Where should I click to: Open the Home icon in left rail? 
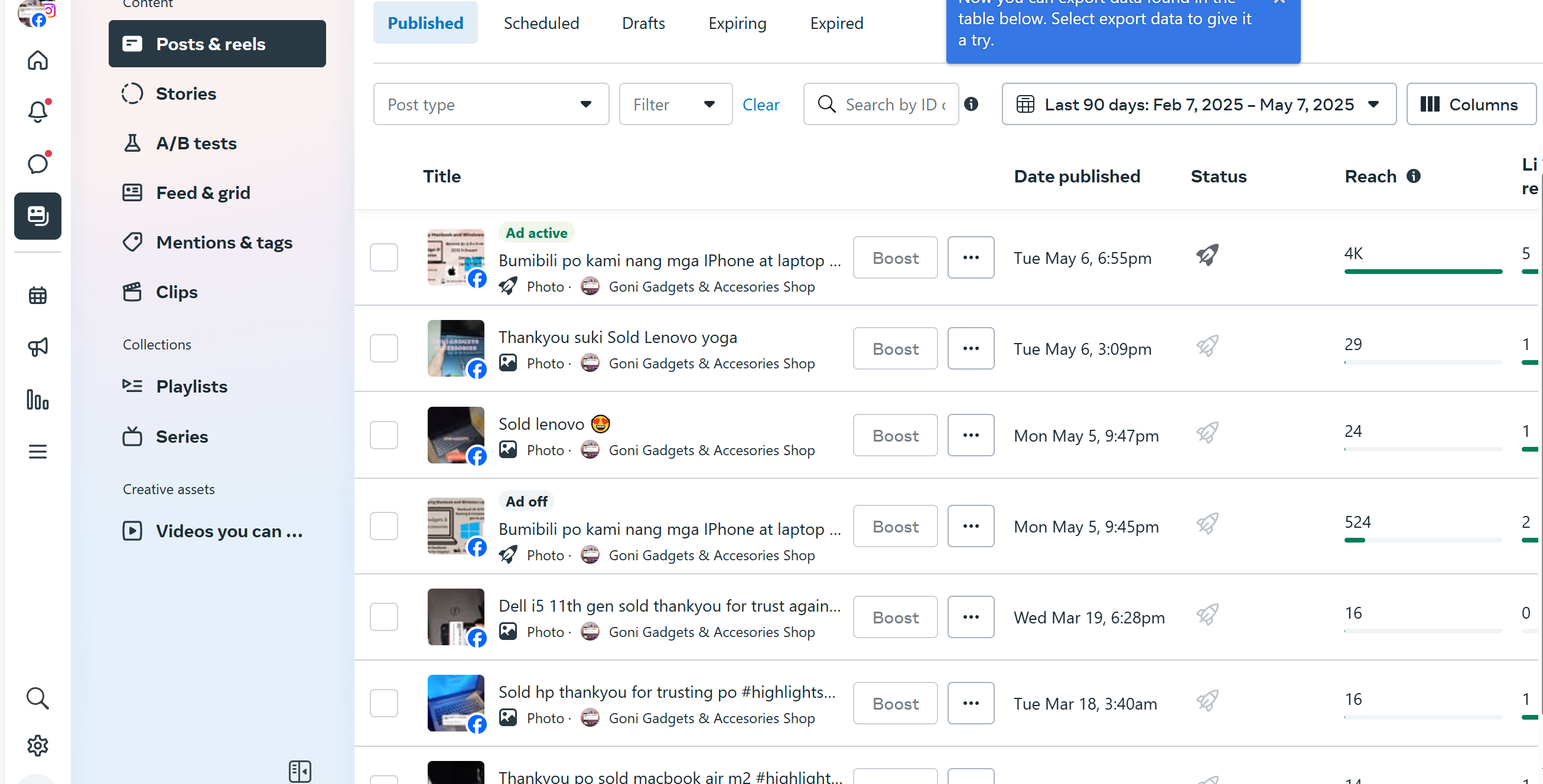pyautogui.click(x=38, y=60)
